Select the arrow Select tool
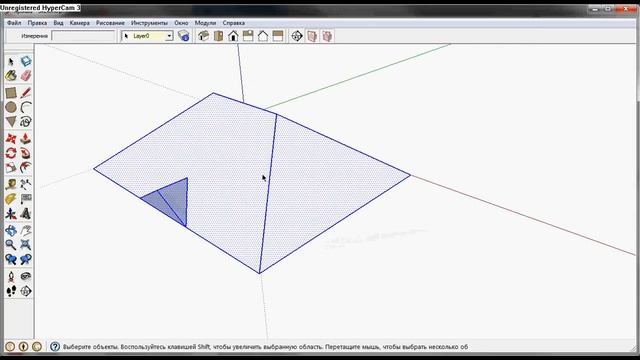 pos(11,61)
